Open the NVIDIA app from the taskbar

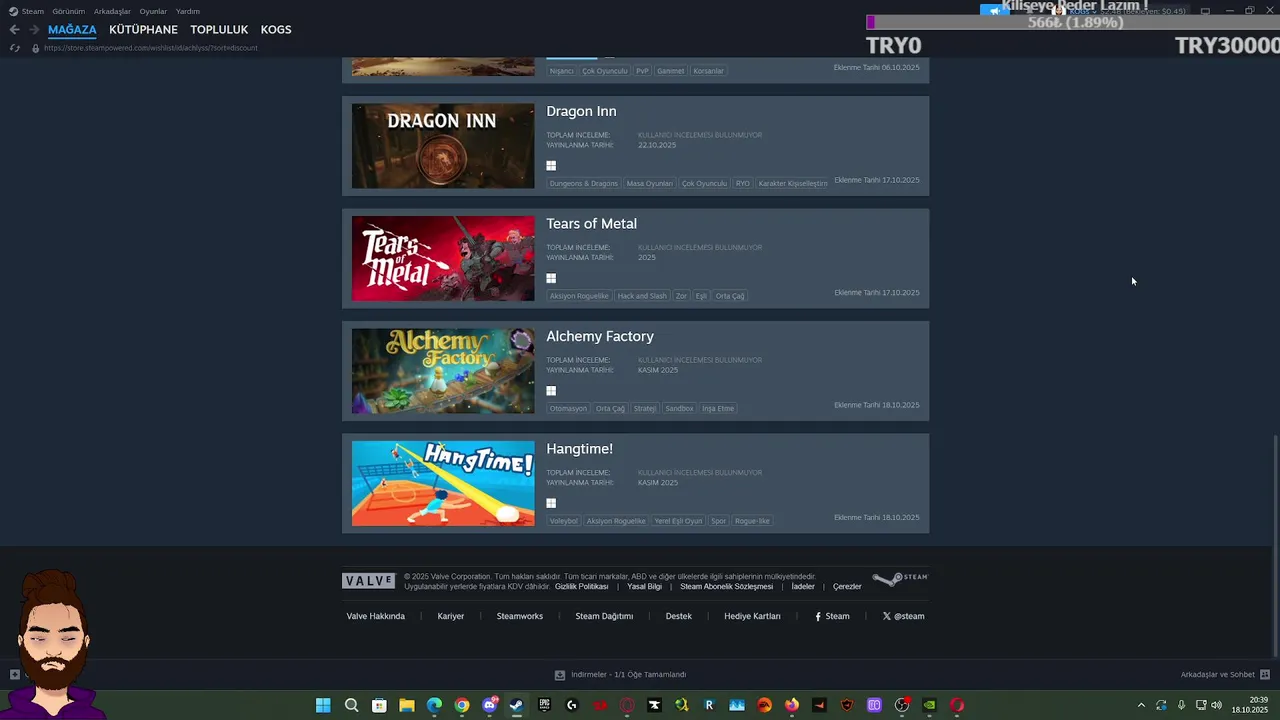click(930, 705)
